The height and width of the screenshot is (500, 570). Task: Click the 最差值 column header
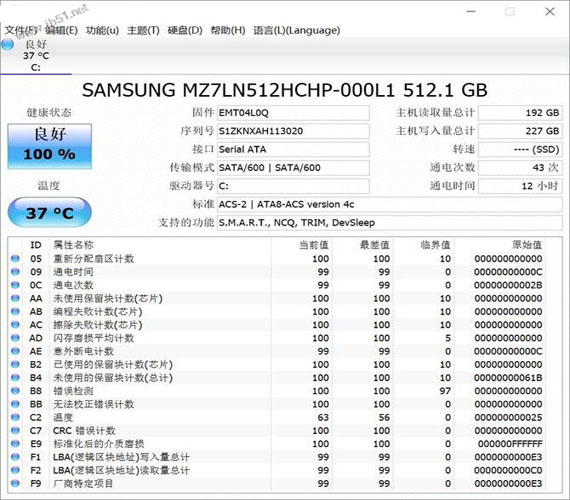click(x=374, y=245)
